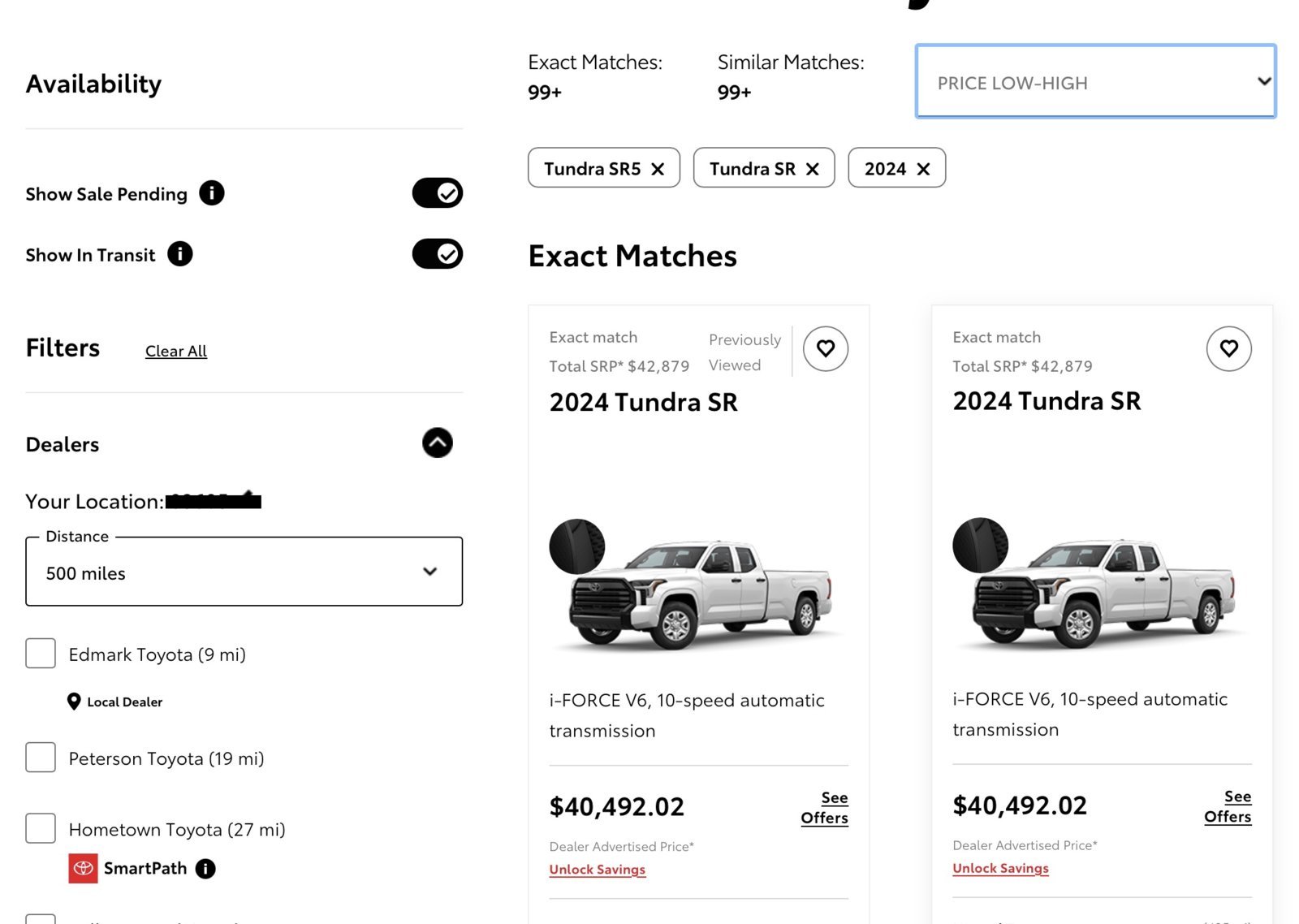The width and height of the screenshot is (1299, 924).
Task: Click the Similar Matches: 99+ count
Action: coord(735,93)
